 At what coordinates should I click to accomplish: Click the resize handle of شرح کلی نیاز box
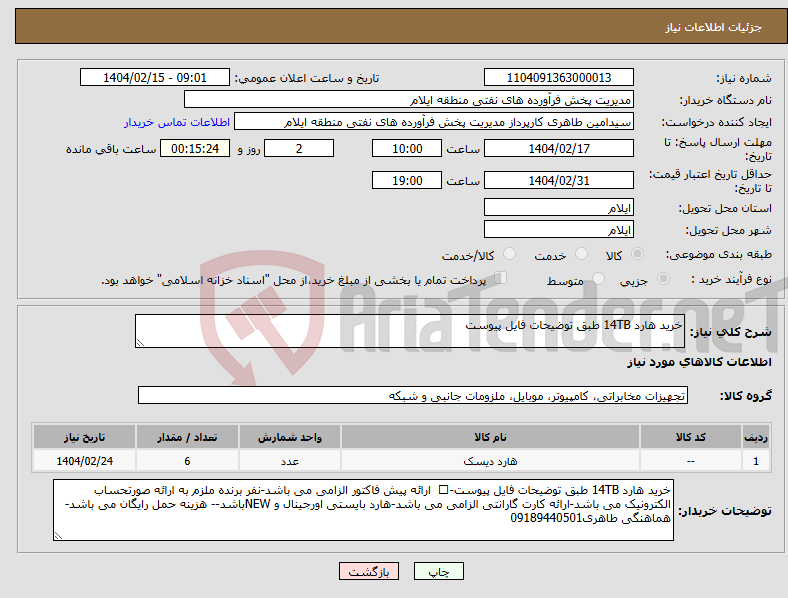tap(140, 343)
